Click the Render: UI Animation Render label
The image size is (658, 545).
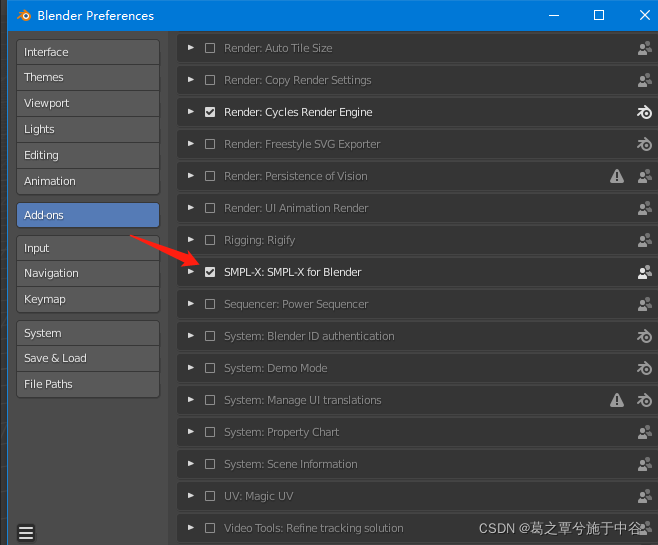click(x=296, y=208)
